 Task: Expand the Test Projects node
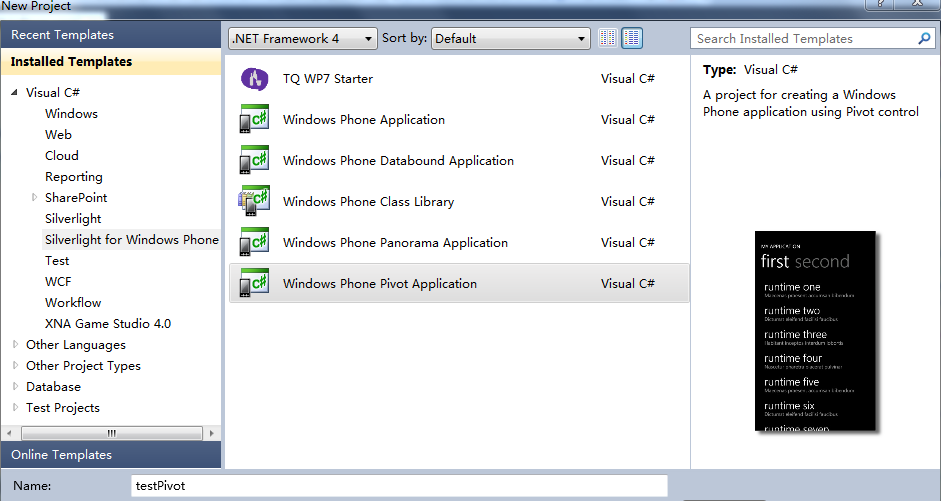click(16, 407)
